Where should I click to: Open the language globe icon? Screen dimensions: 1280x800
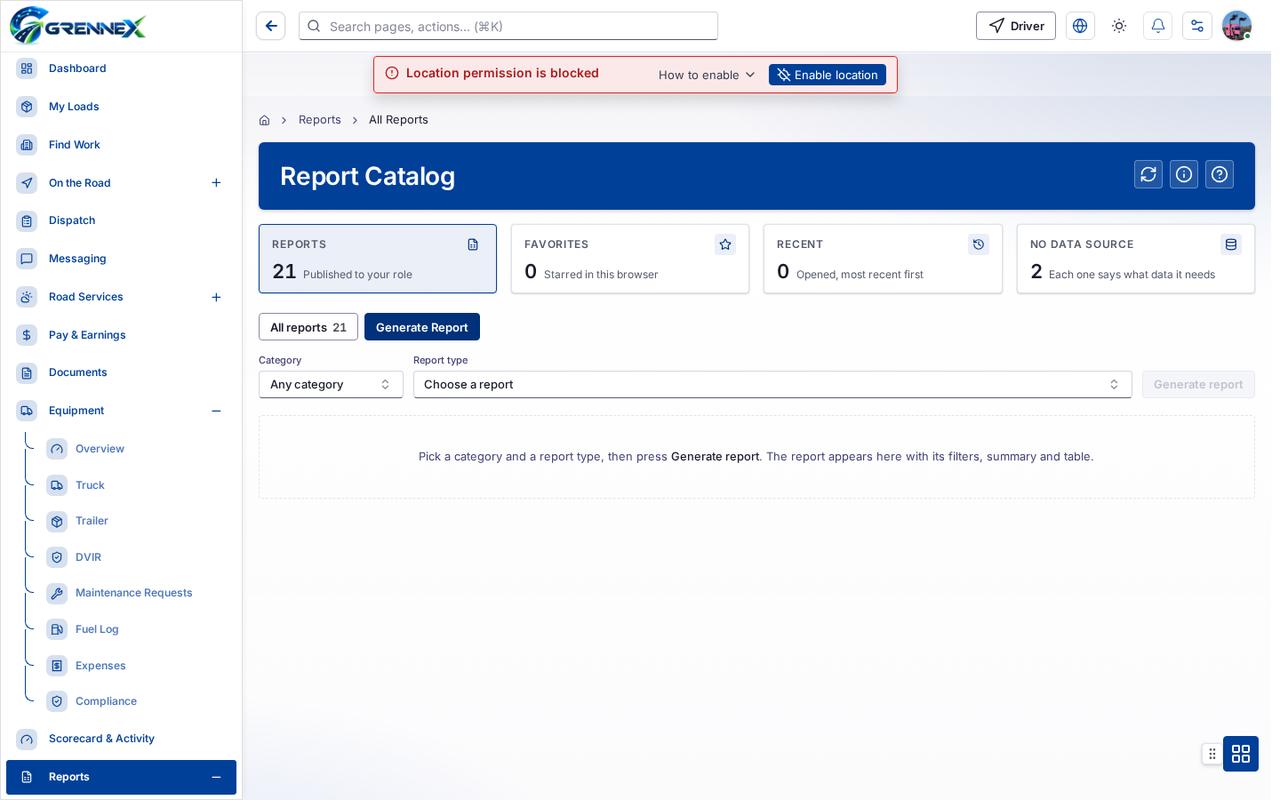point(1080,26)
